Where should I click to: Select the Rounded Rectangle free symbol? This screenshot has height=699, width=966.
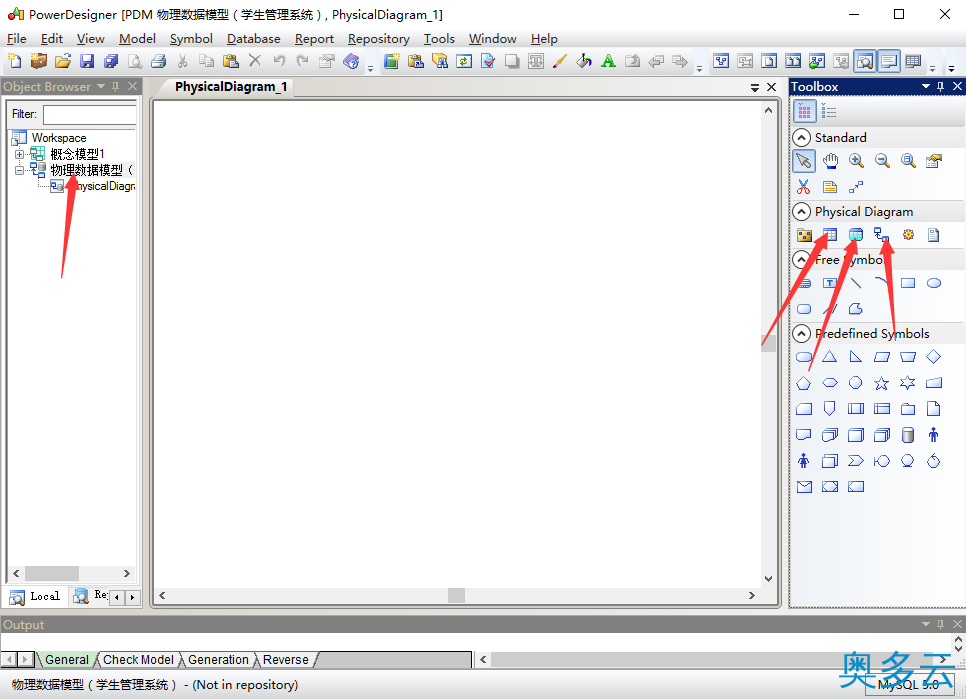click(804, 309)
